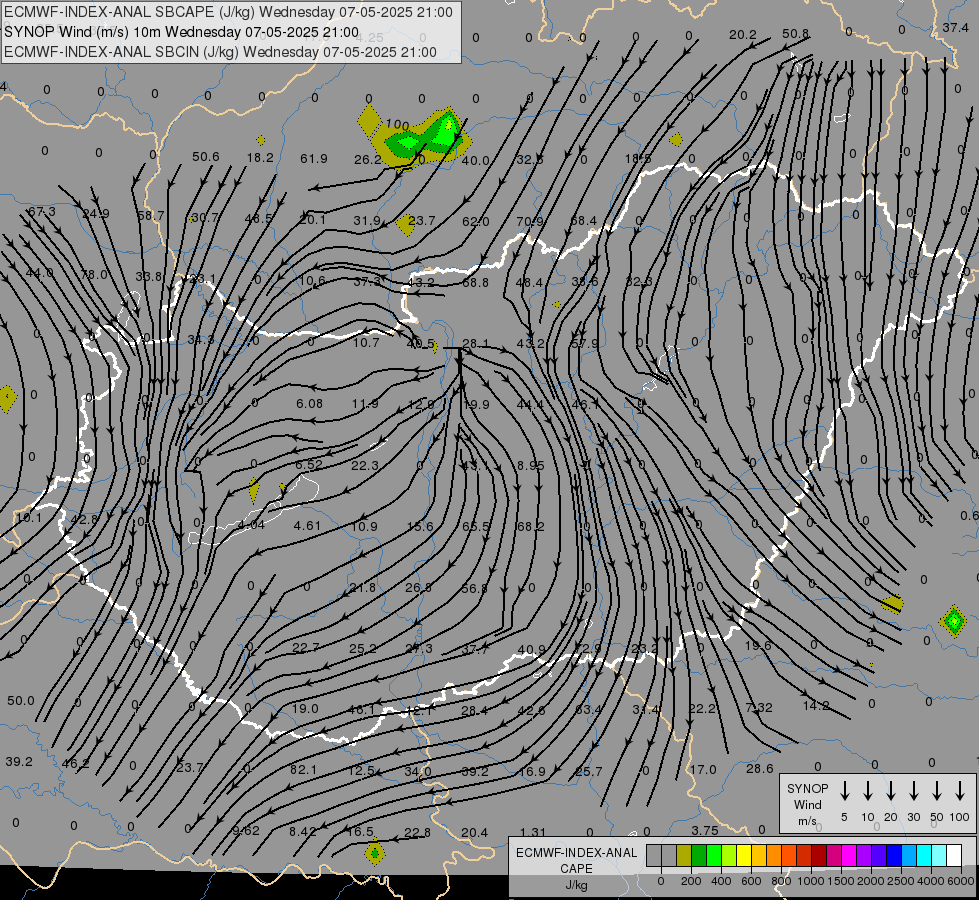Select the olive CAPE legend swatch
Image resolution: width=979 pixels, height=900 pixels.
[684, 855]
